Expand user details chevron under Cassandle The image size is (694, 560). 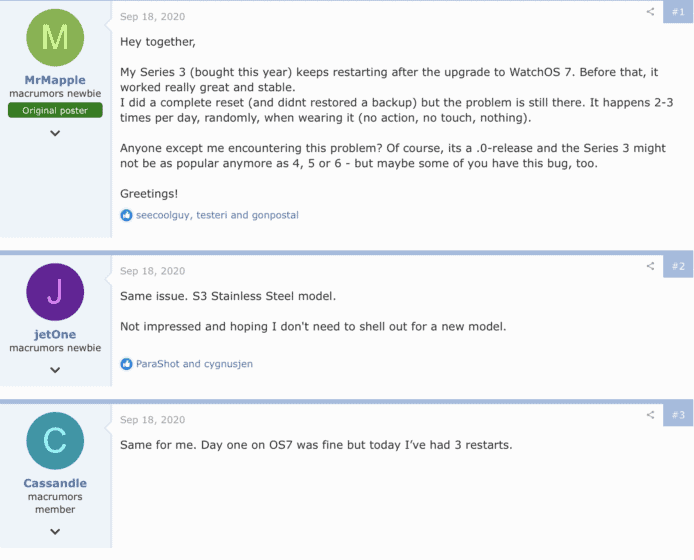coord(55,531)
